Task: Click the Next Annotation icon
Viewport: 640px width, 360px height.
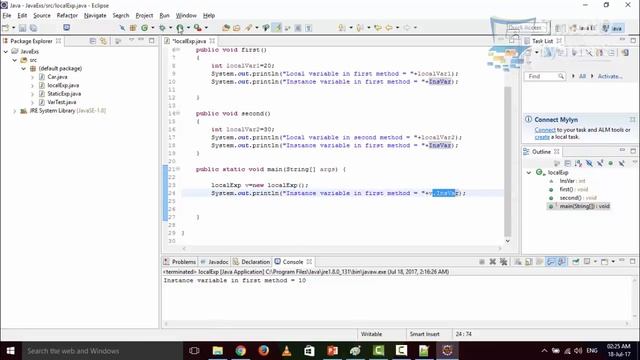Action: pos(342,28)
